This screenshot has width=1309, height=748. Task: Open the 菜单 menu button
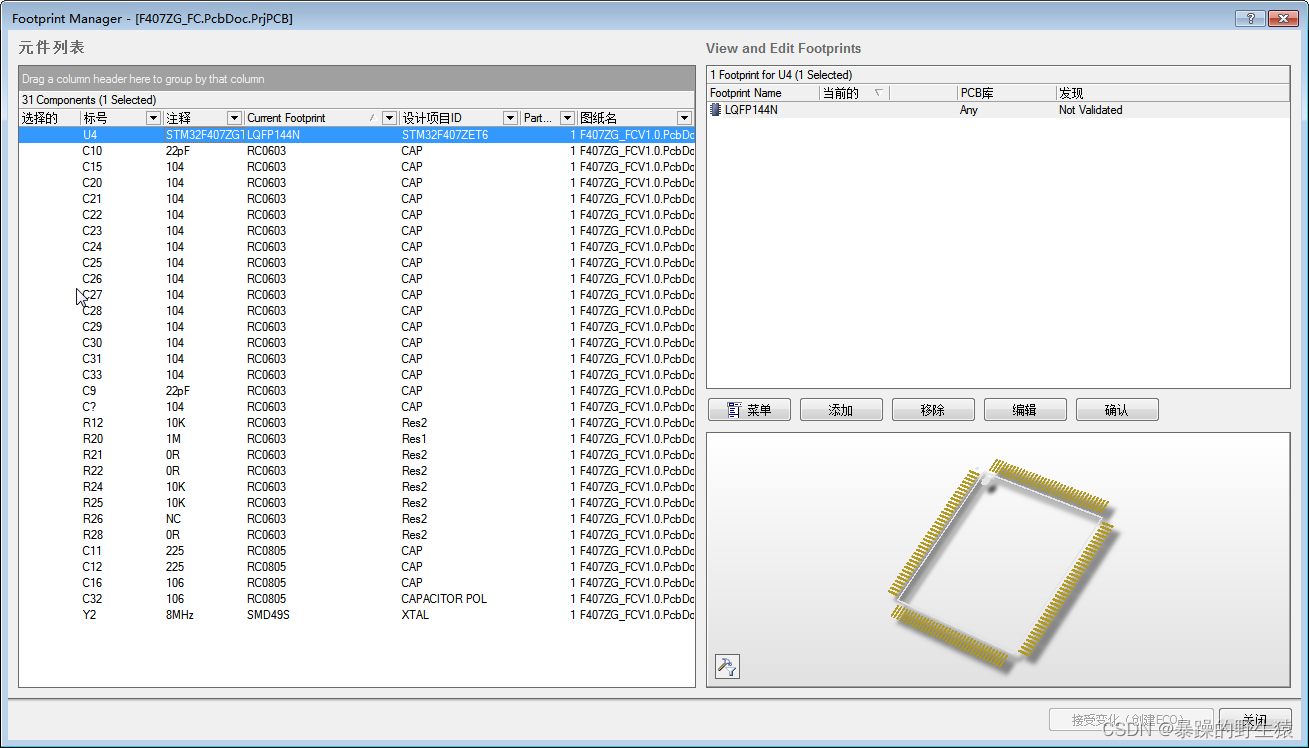[x=749, y=410]
